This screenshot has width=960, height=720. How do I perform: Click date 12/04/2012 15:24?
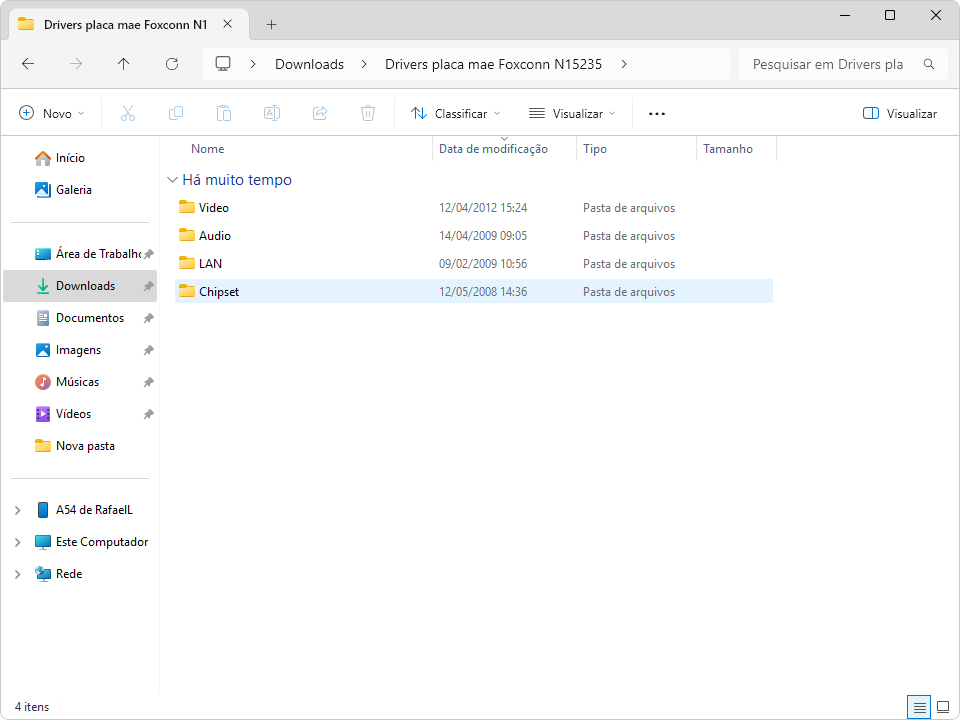point(483,208)
